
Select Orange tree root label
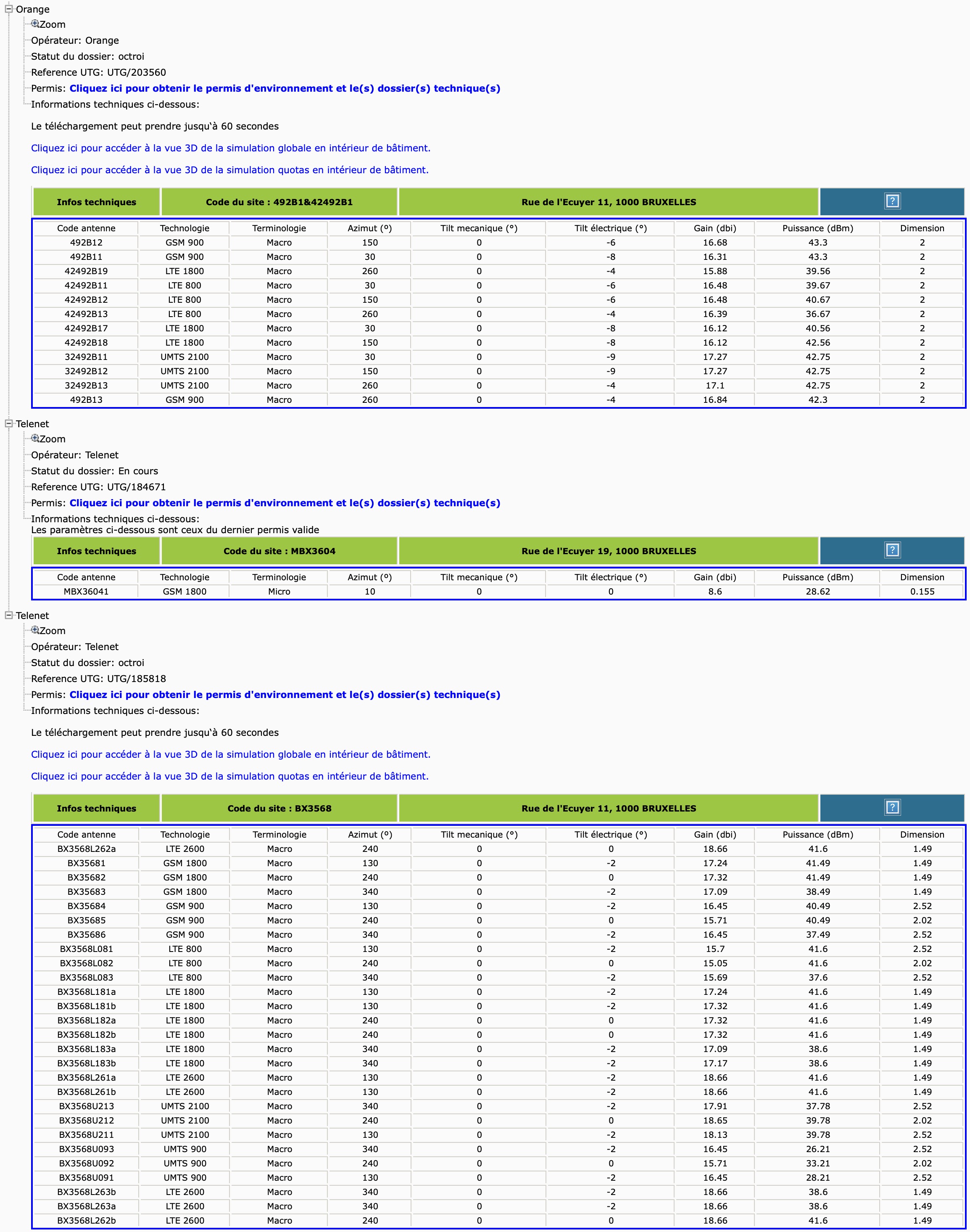(32, 9)
